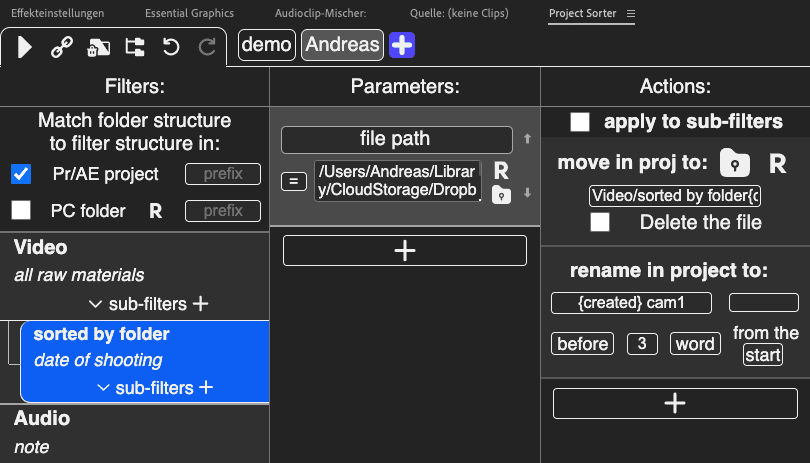The image size is (810, 463).
Task: Uncheck the Pr/AE project checkbox
Action: [x=21, y=174]
